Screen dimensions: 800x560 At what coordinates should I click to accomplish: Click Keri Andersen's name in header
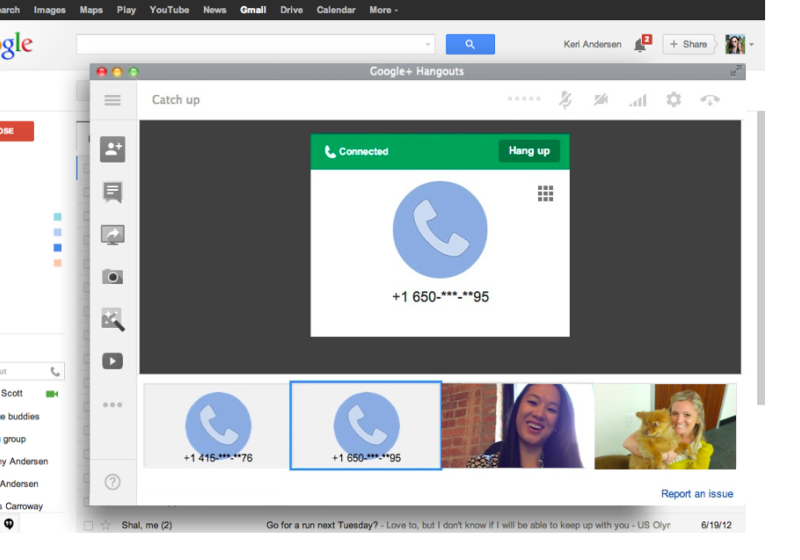tap(592, 44)
